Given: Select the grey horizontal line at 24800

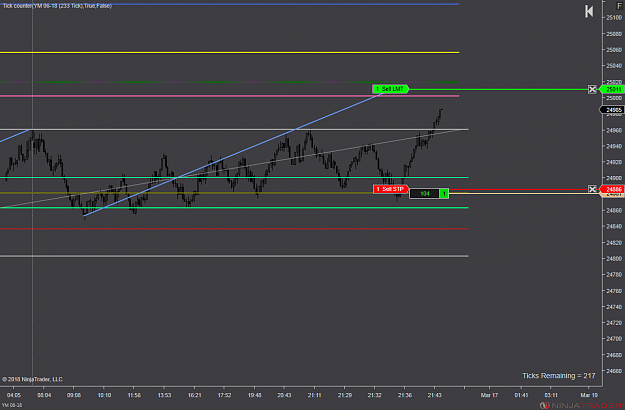Looking at the screenshot, I should [234, 256].
